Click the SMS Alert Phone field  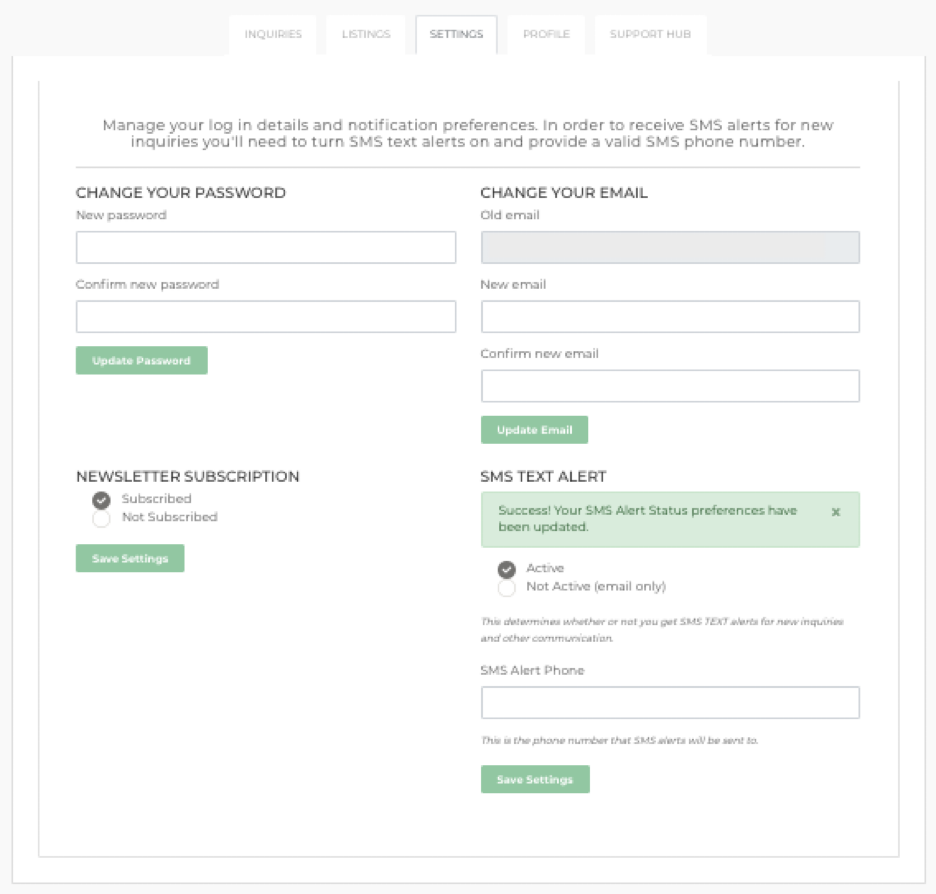pyautogui.click(x=670, y=702)
